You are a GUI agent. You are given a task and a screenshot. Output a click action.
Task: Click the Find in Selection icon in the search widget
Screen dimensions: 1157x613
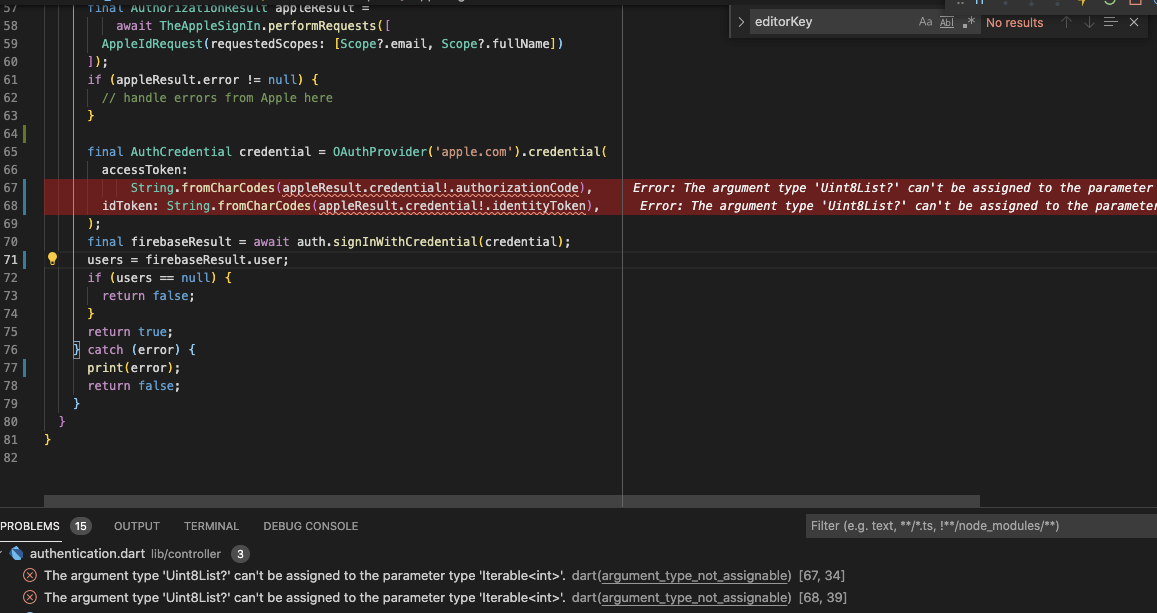pos(1111,21)
